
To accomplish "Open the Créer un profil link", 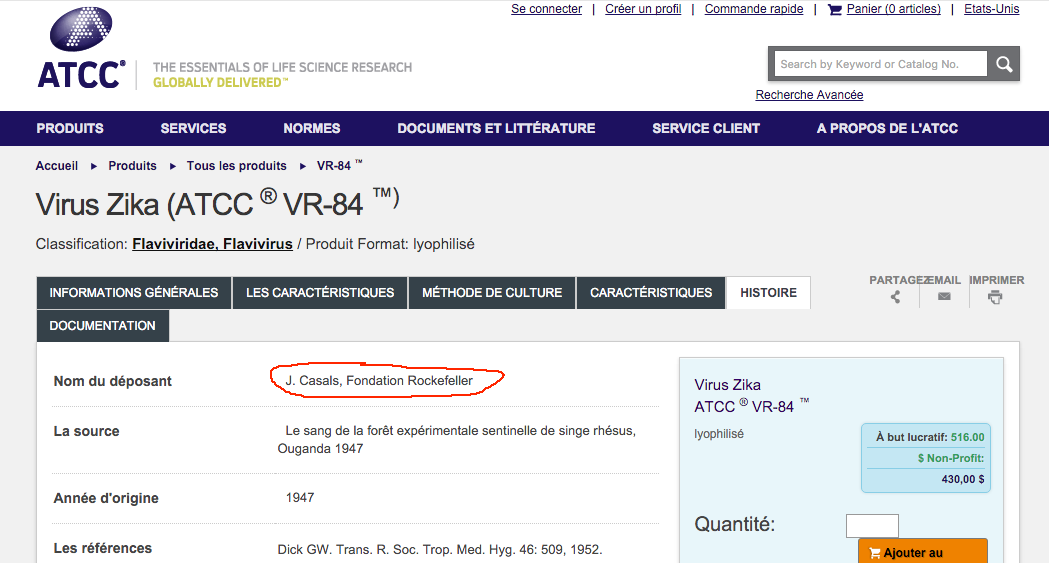I will coord(643,9).
